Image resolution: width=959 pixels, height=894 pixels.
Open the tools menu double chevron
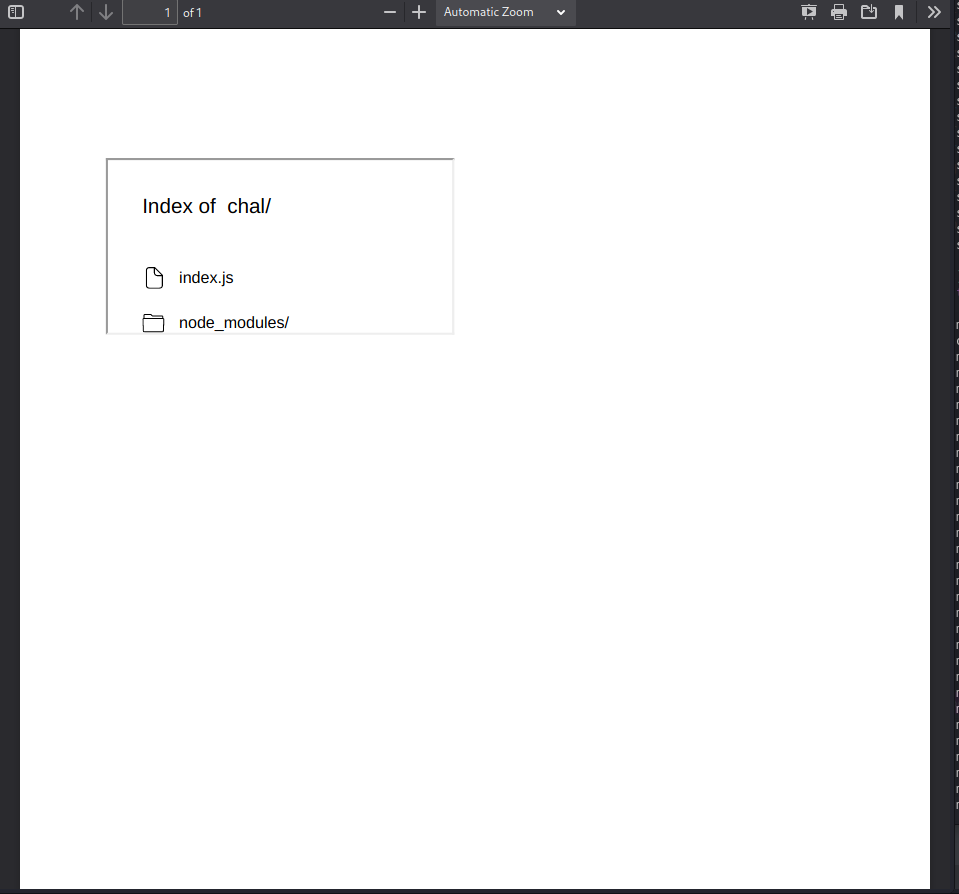934,12
